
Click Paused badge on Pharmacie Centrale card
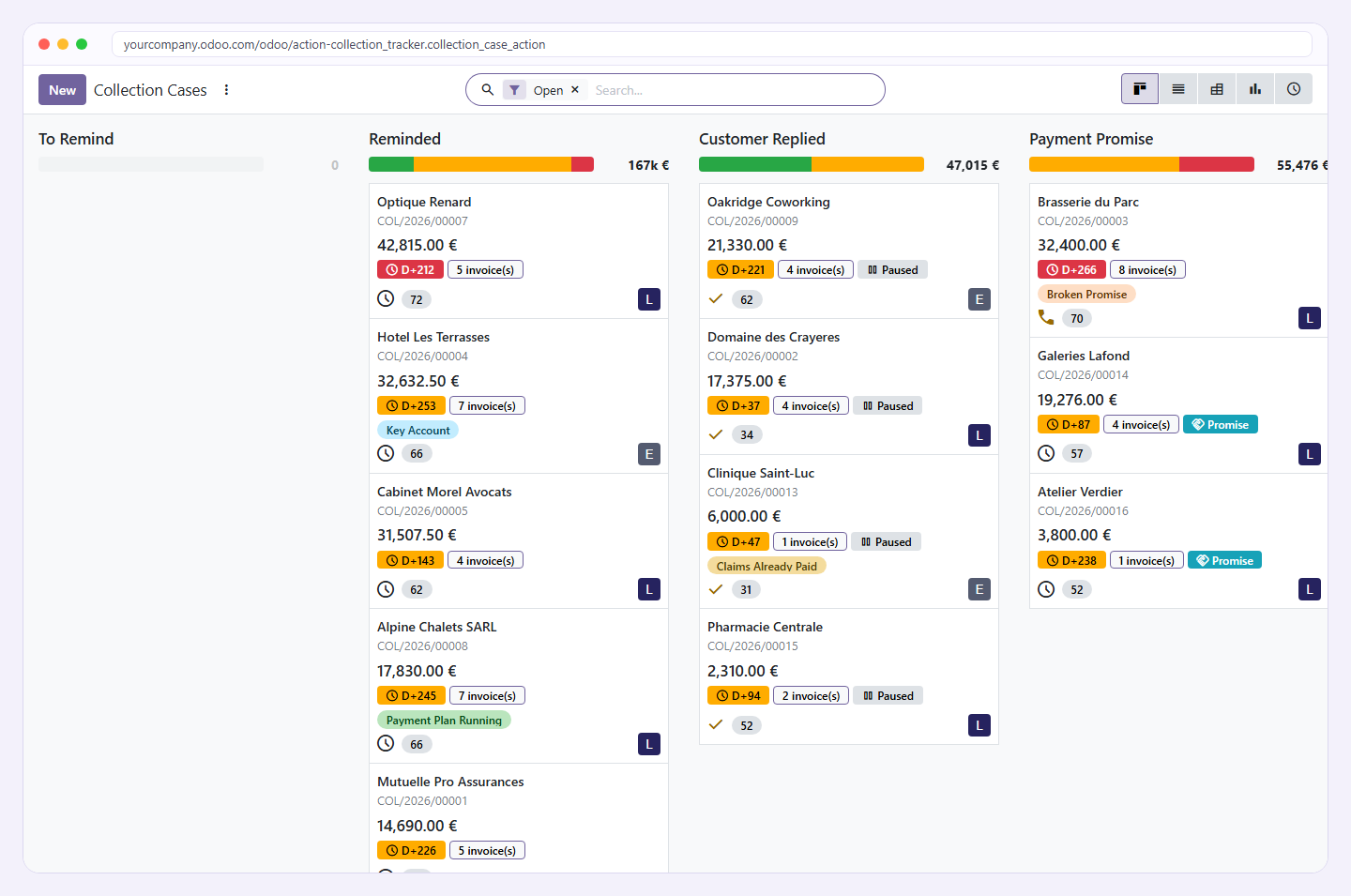(x=888, y=695)
